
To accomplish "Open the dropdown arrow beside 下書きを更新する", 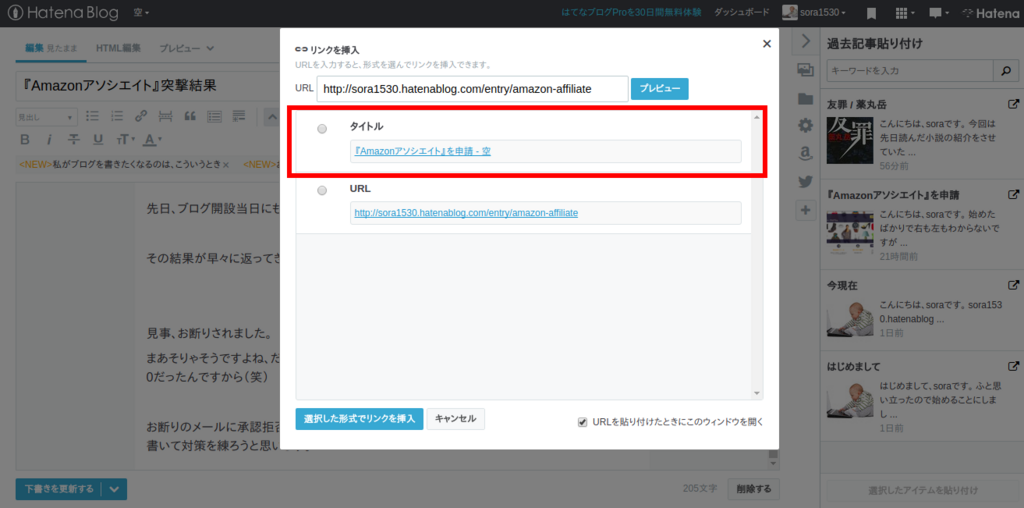I will tap(114, 489).
